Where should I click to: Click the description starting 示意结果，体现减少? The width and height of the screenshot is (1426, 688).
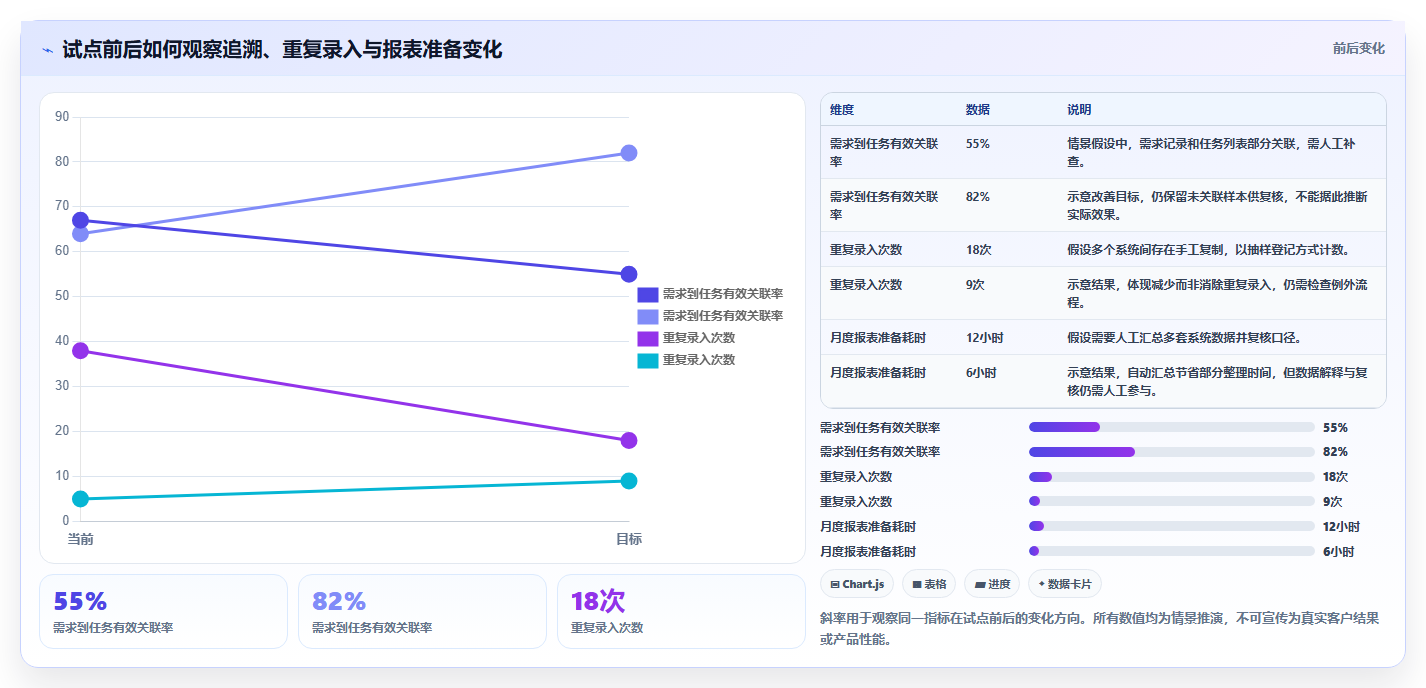1217,293
